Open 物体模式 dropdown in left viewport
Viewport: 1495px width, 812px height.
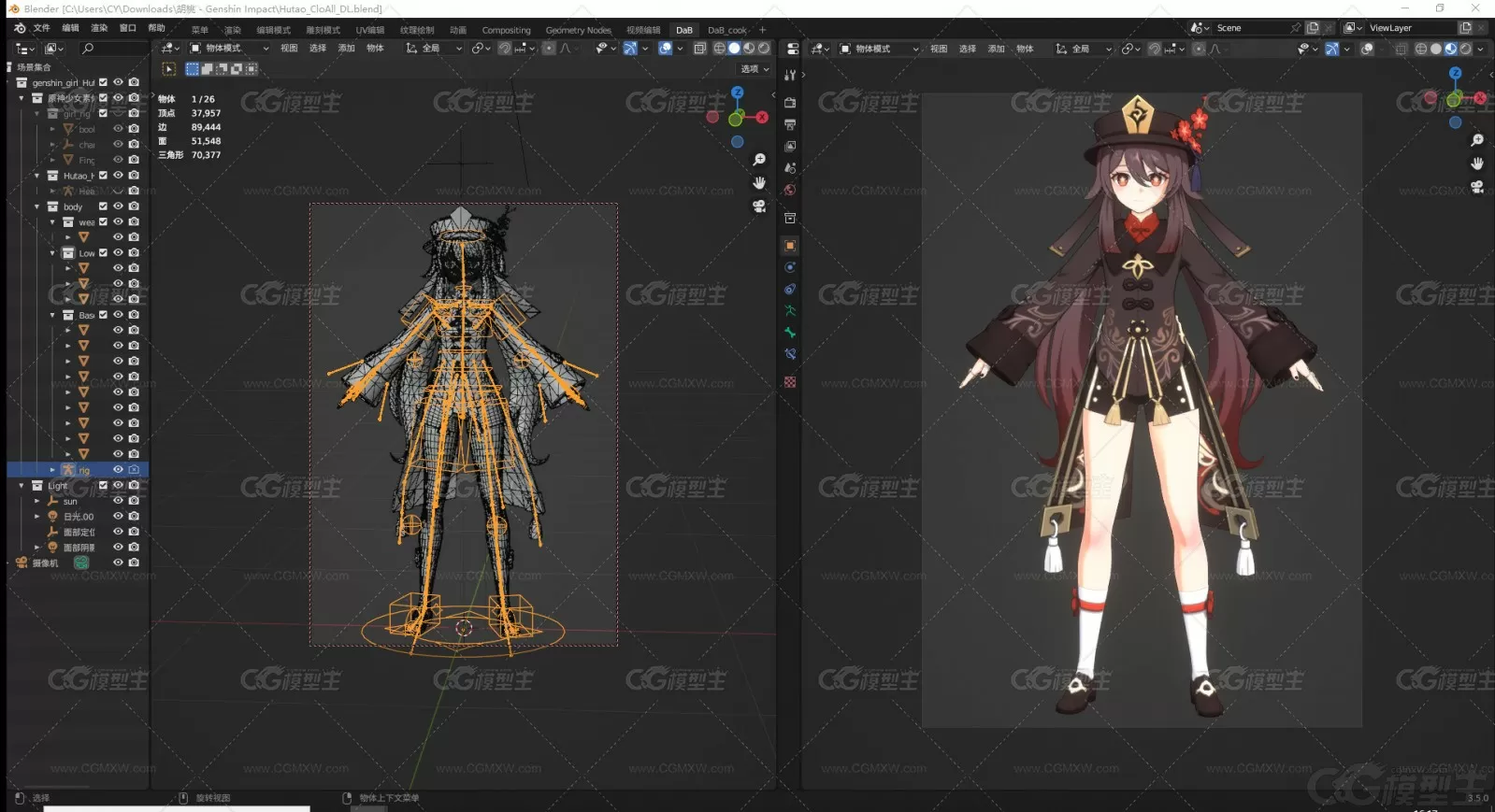(229, 49)
